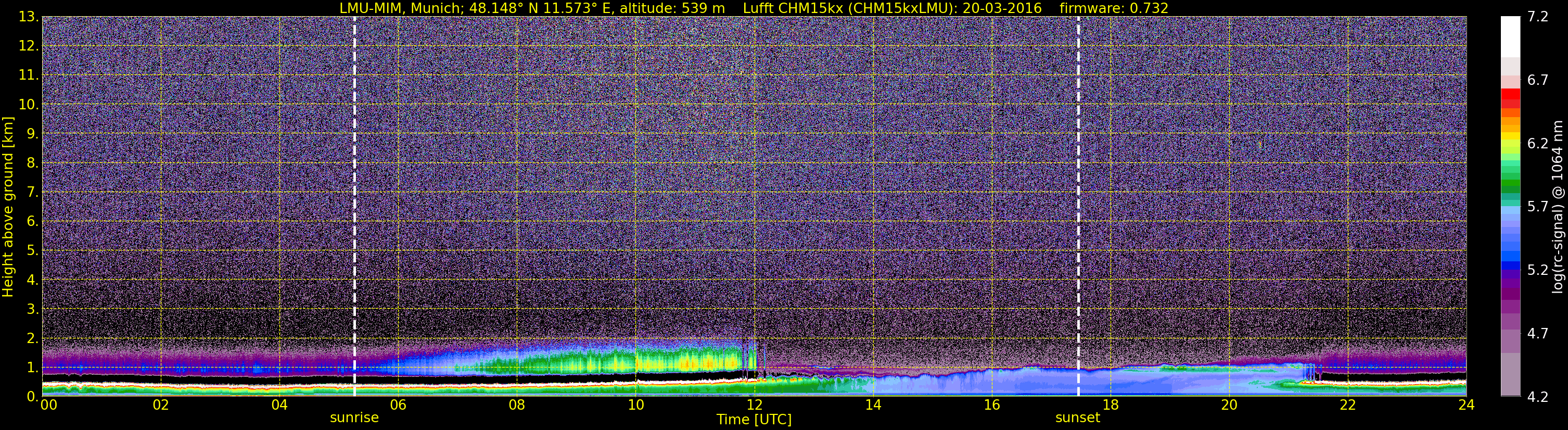1568x430 pixels.
Task: Click the height tick label '1.'
Action: click(32, 367)
